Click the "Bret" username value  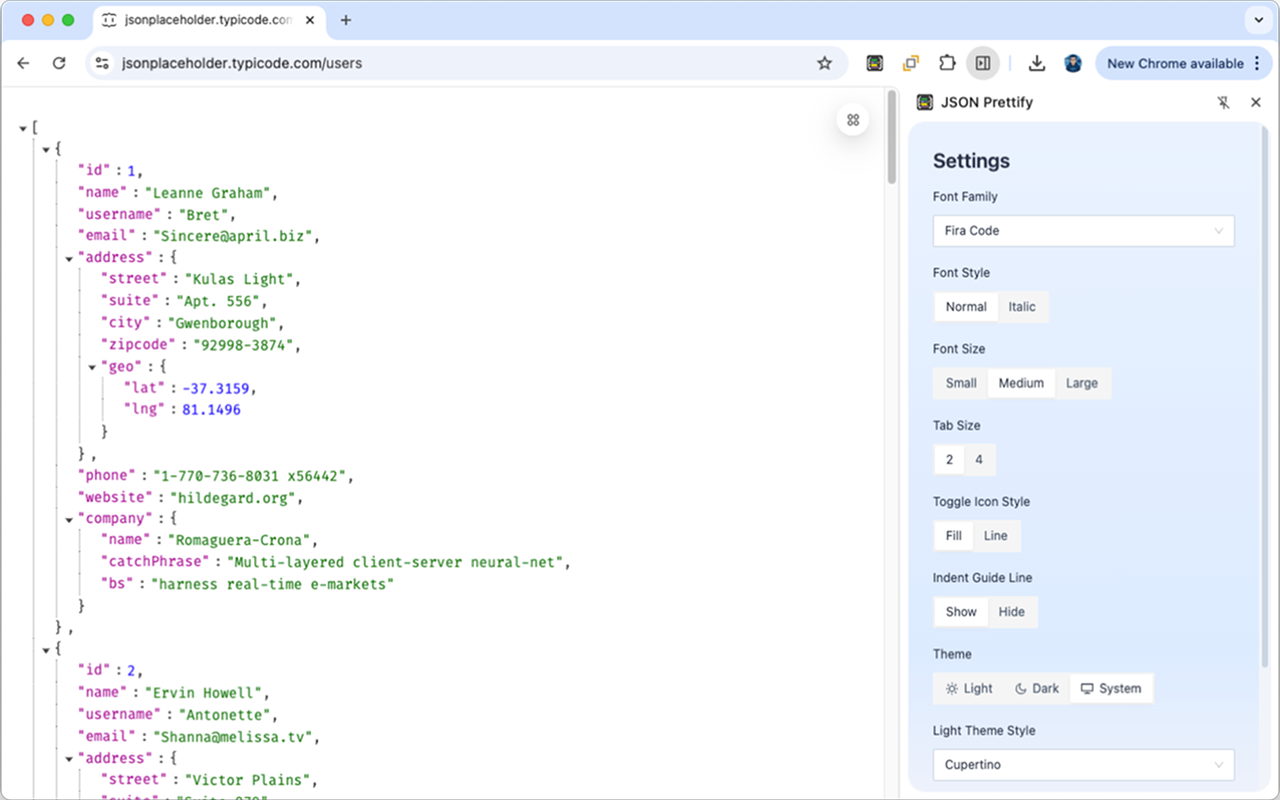click(x=204, y=215)
